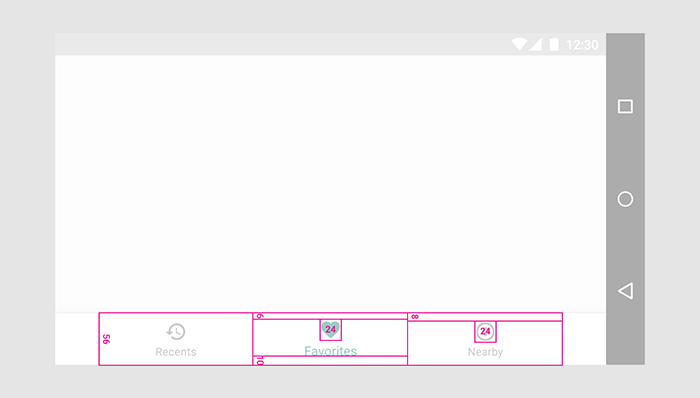This screenshot has height=398, width=700.
Task: Click the 12:30 clock text
Action: point(582,45)
